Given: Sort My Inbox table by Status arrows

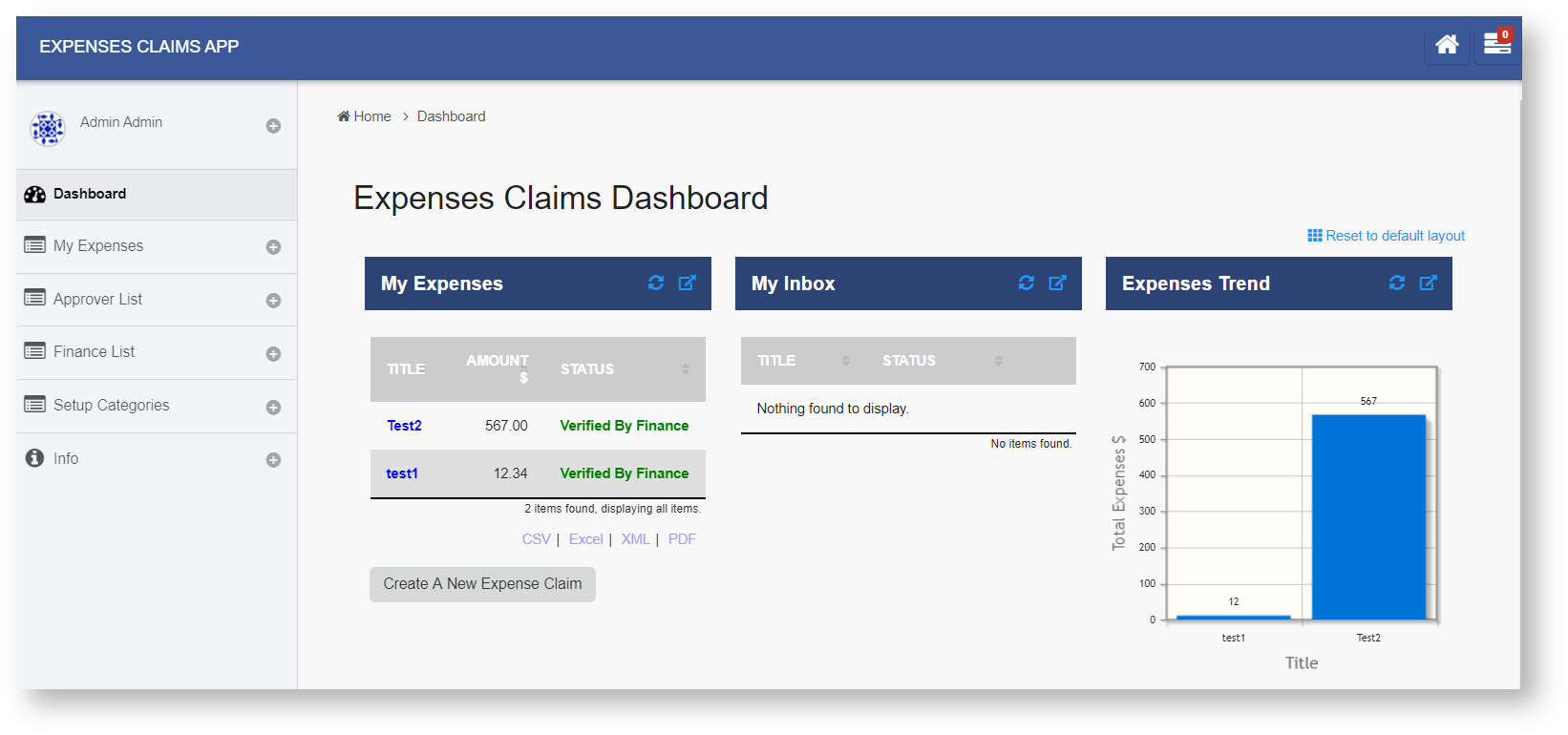Looking at the screenshot, I should [x=999, y=361].
